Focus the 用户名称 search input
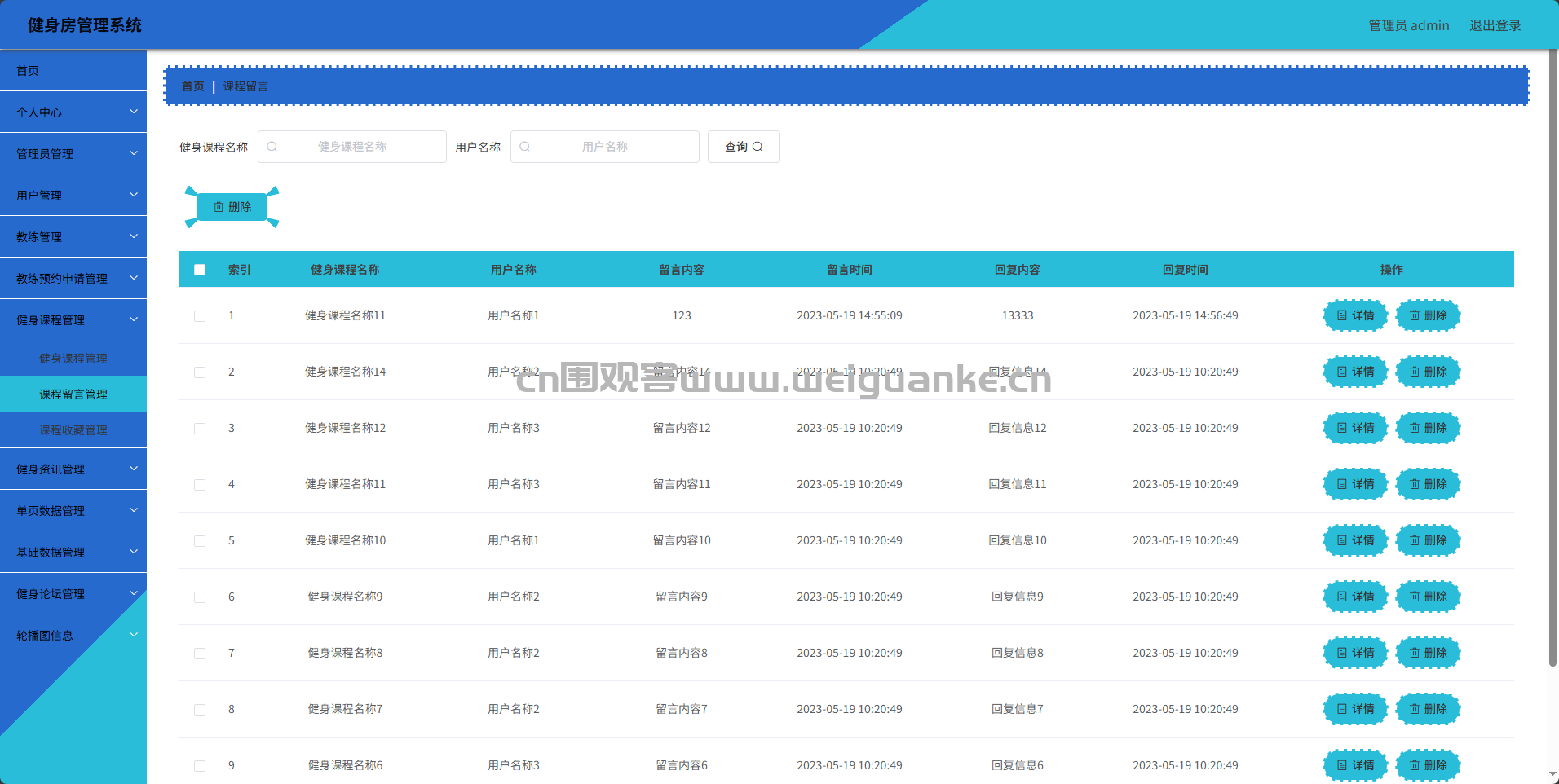 tap(605, 147)
